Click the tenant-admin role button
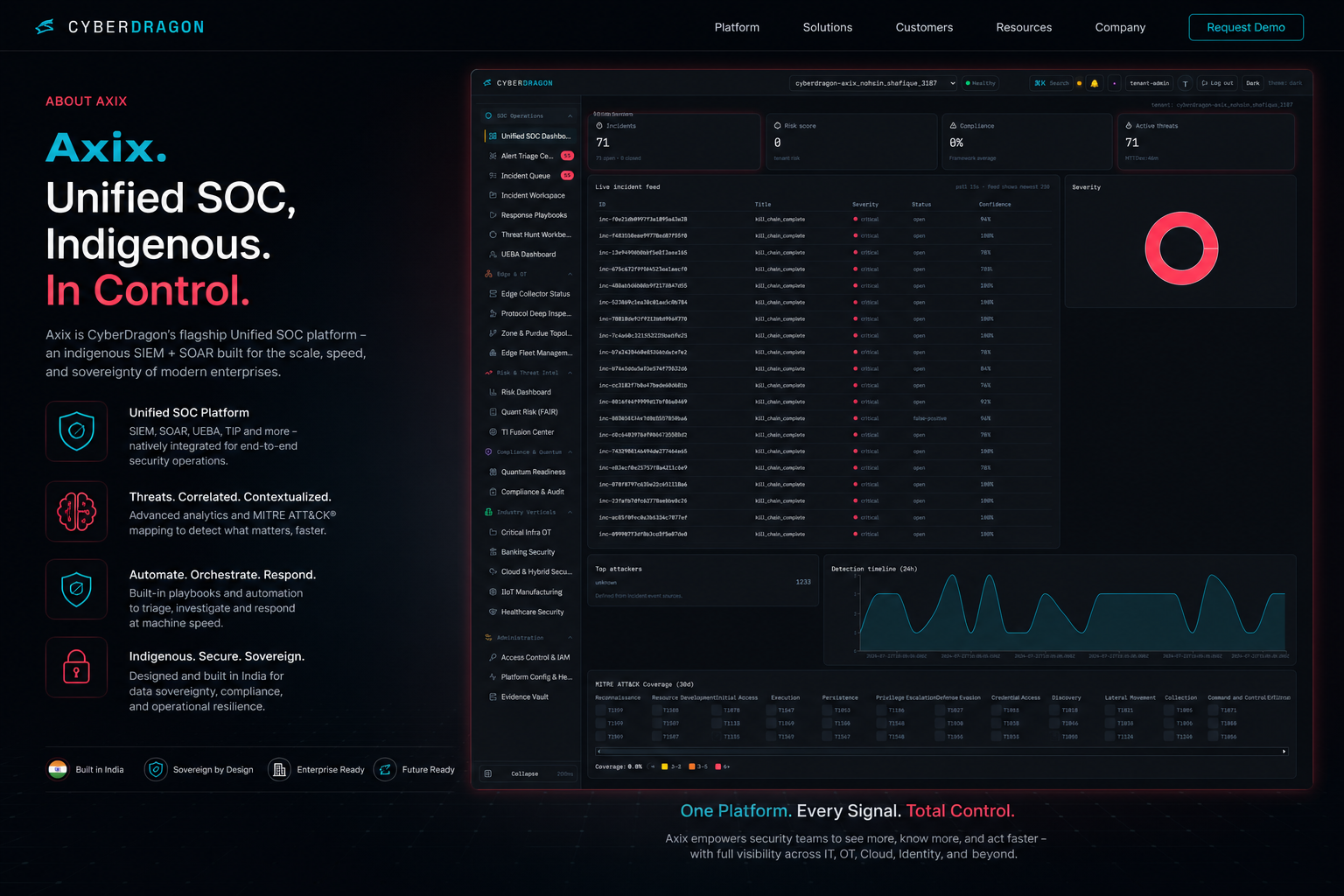The width and height of the screenshot is (1344, 896). click(1149, 83)
